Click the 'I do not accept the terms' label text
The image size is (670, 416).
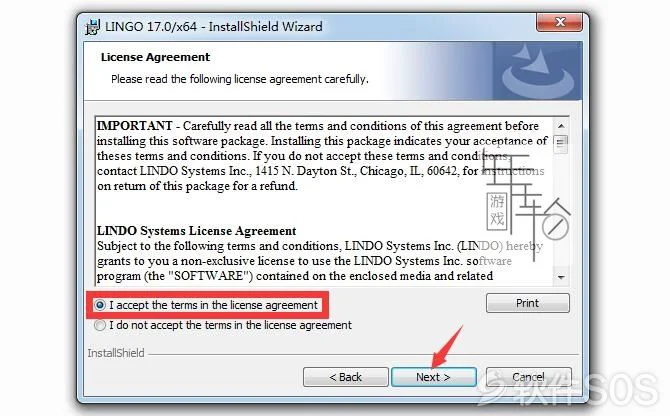tap(230, 325)
